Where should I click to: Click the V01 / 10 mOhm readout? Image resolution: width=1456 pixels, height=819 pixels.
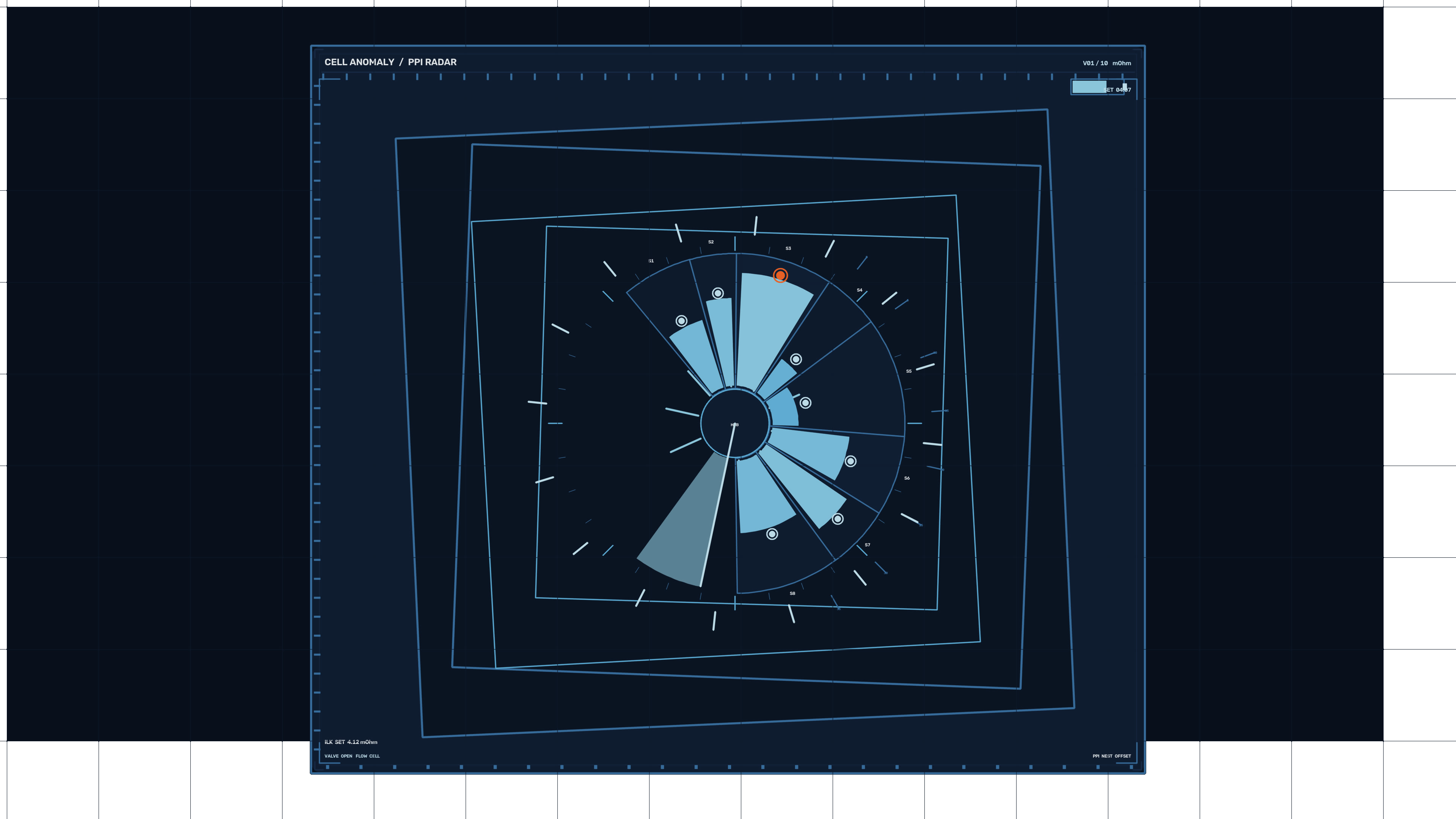(1107, 63)
